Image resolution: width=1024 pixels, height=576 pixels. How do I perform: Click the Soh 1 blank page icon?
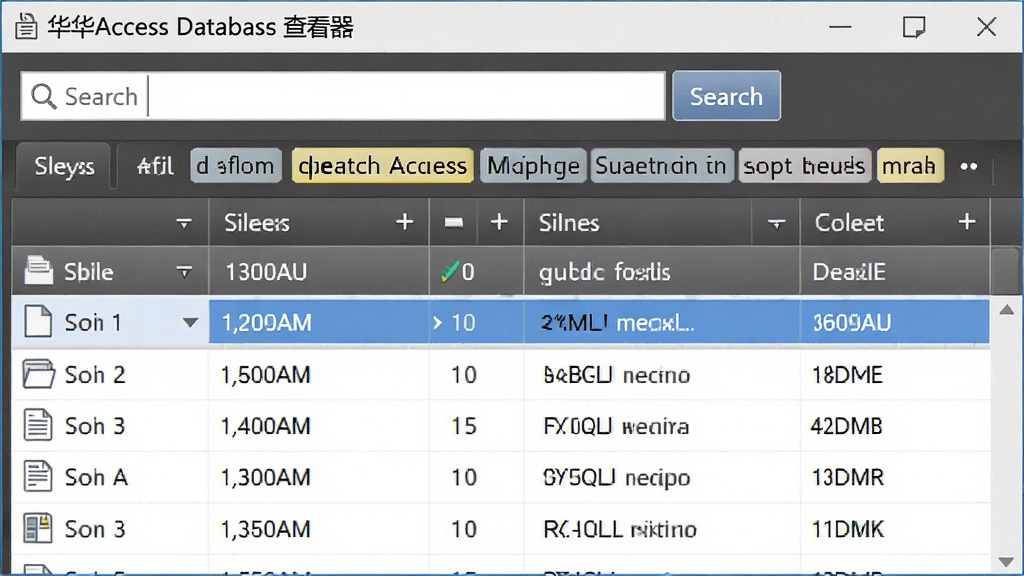(x=38, y=322)
